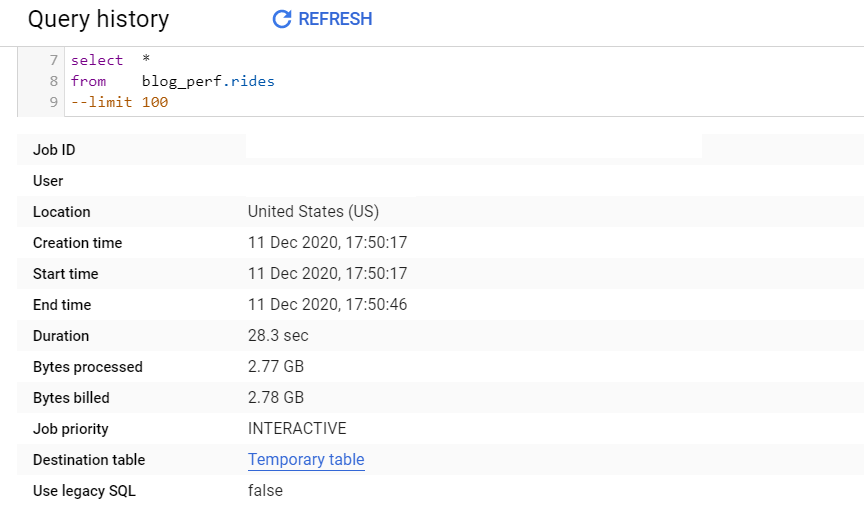Viewport: 864px width, 522px height.
Task: Click the blank Job ID value field
Action: (474, 148)
